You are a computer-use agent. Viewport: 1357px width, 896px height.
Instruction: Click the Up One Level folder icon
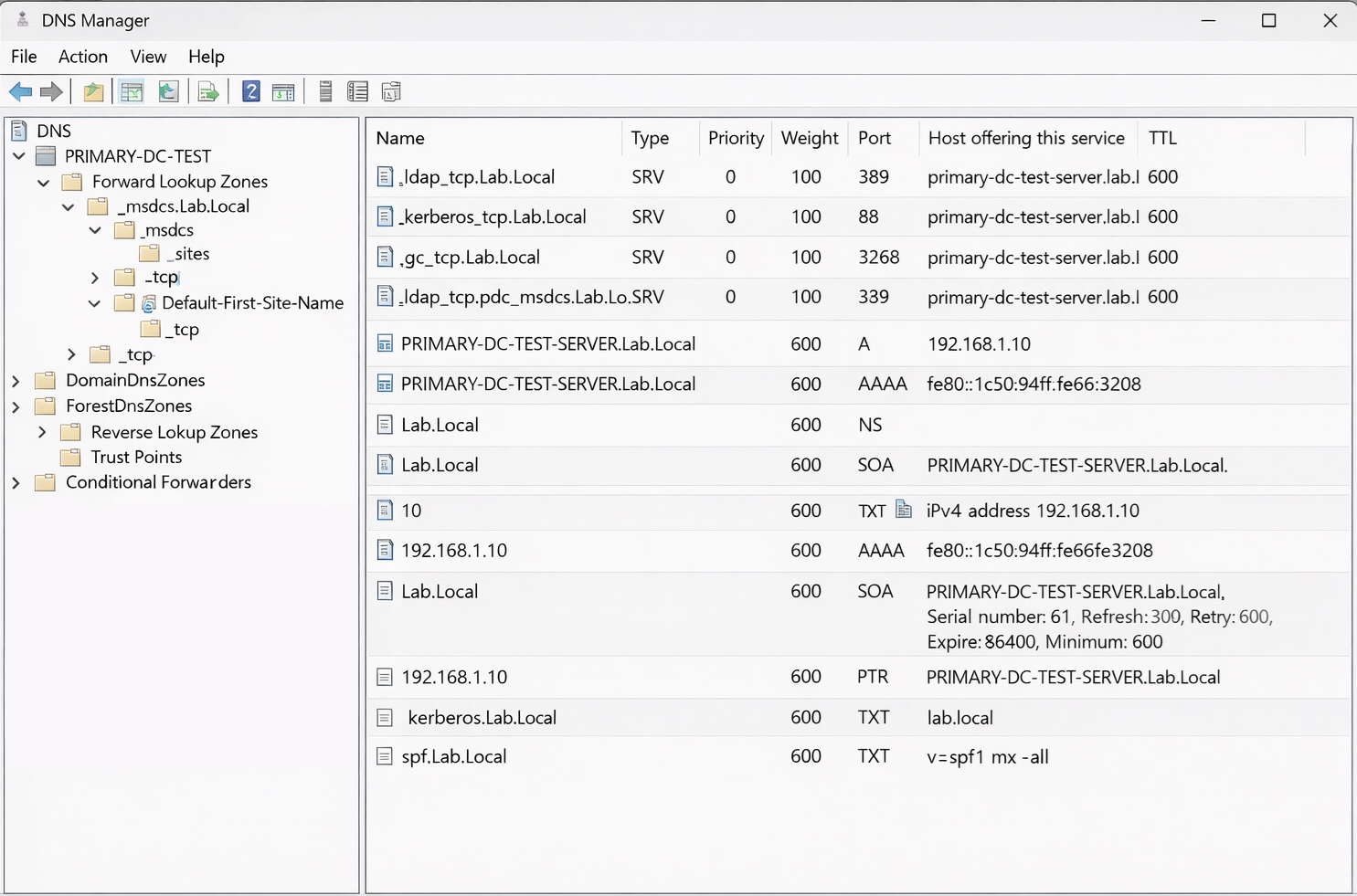(x=93, y=91)
